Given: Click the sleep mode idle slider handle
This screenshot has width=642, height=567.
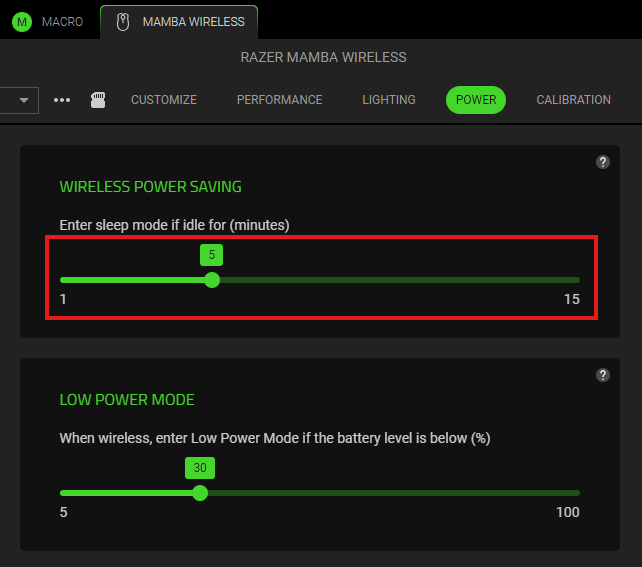Looking at the screenshot, I should [x=212, y=280].
